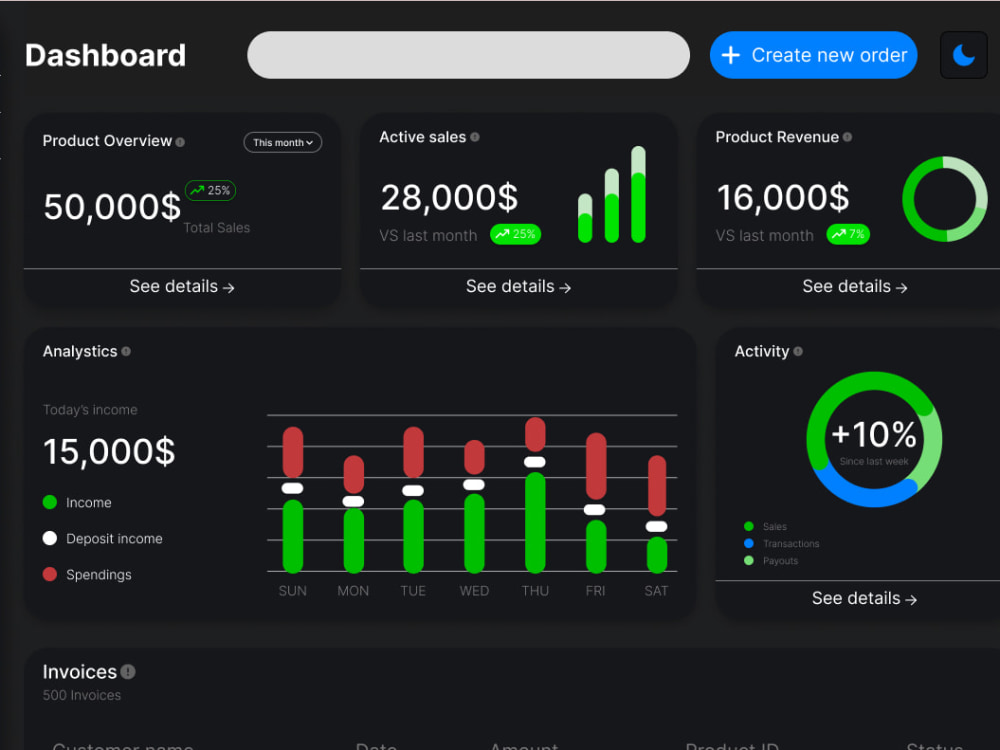Open See details under Product Overview

[182, 287]
